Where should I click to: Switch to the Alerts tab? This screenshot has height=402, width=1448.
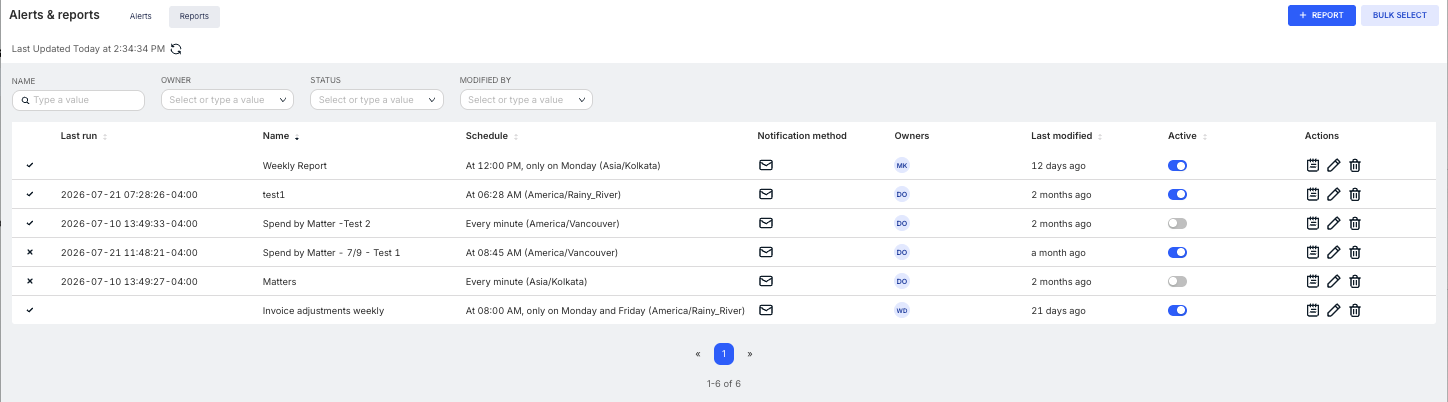(x=141, y=16)
